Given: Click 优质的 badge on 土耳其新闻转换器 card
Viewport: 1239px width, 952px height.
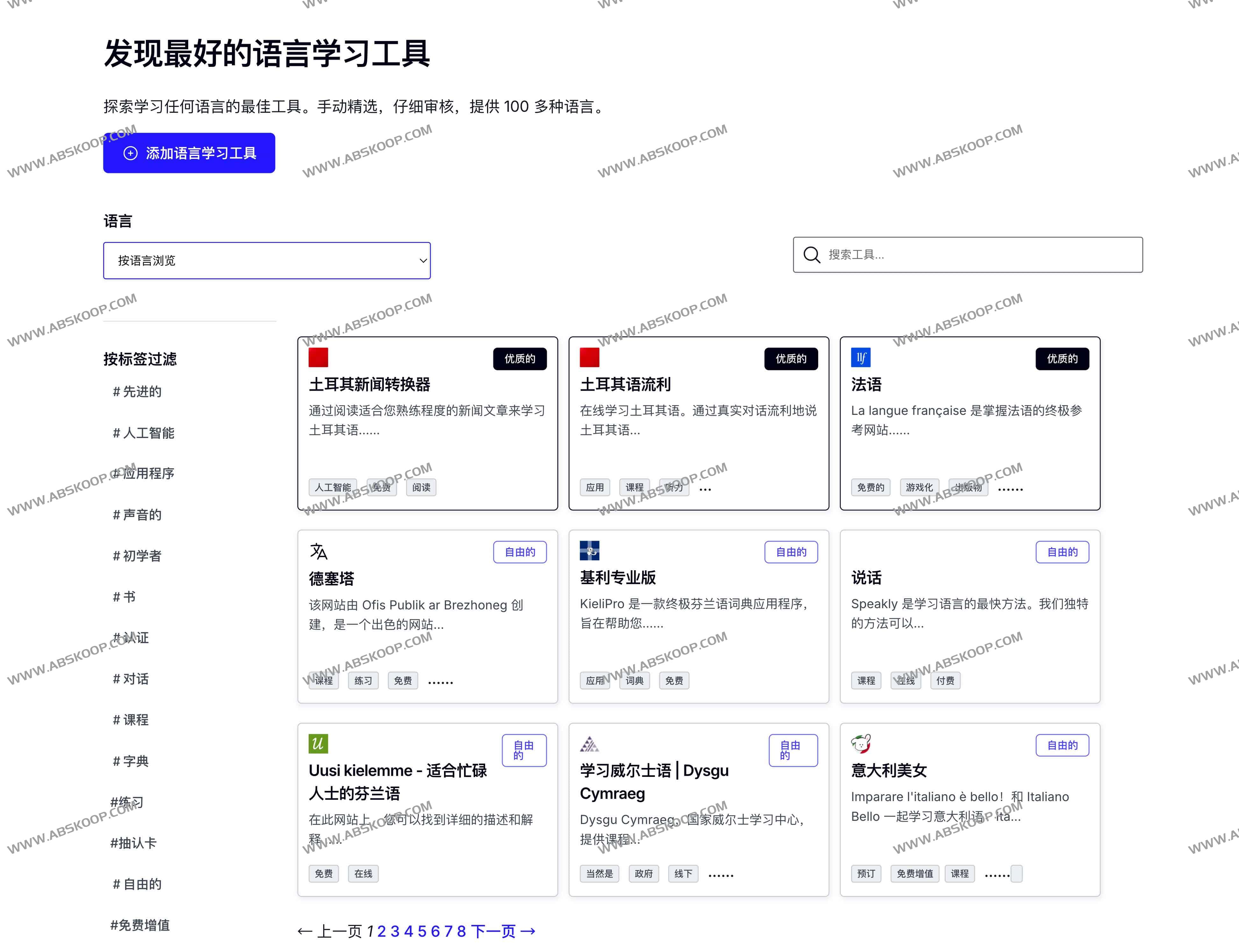Looking at the screenshot, I should pyautogui.click(x=520, y=359).
